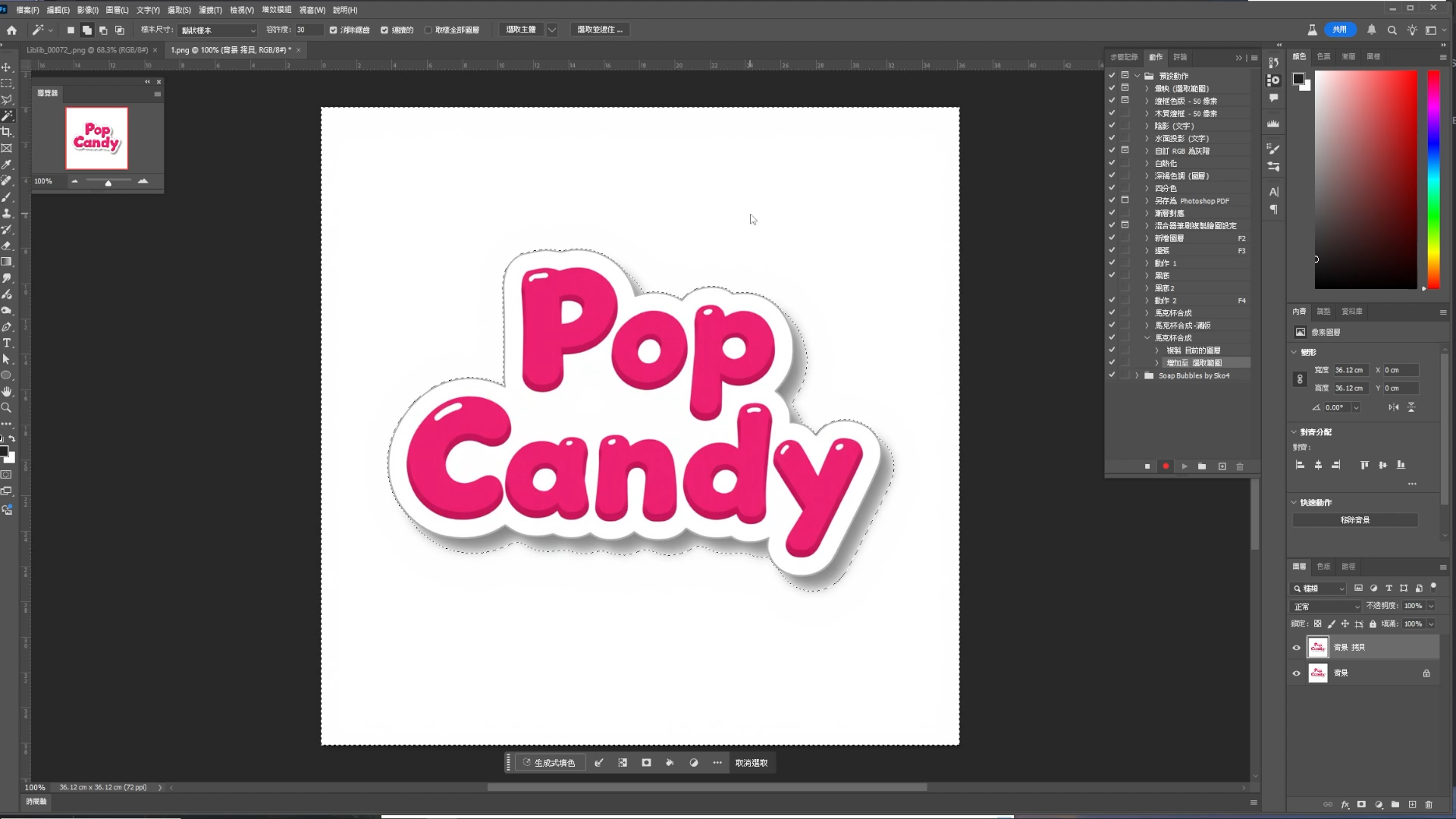Screen dimensions: 1456x819
Task: Select the Zoom tool
Action: 7,407
